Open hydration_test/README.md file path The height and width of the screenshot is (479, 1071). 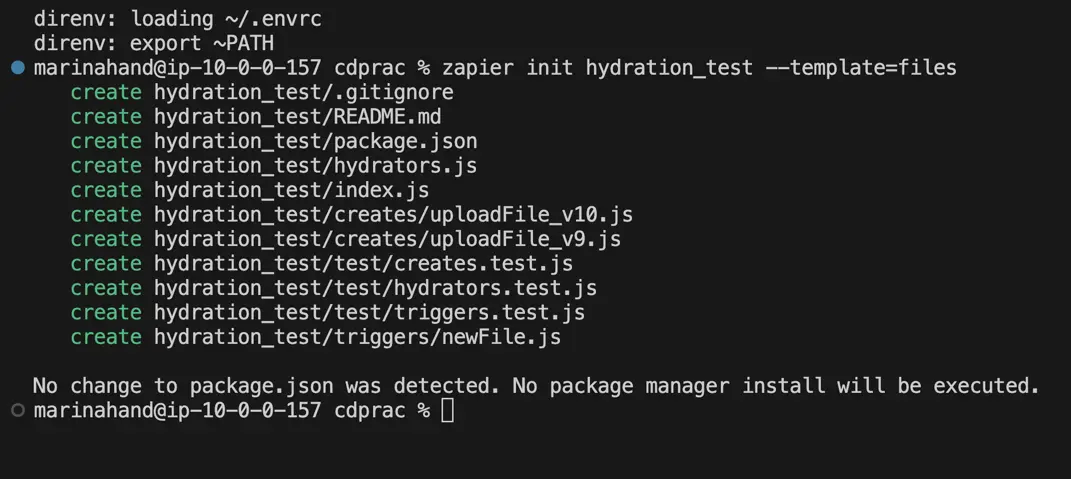[x=298, y=117]
